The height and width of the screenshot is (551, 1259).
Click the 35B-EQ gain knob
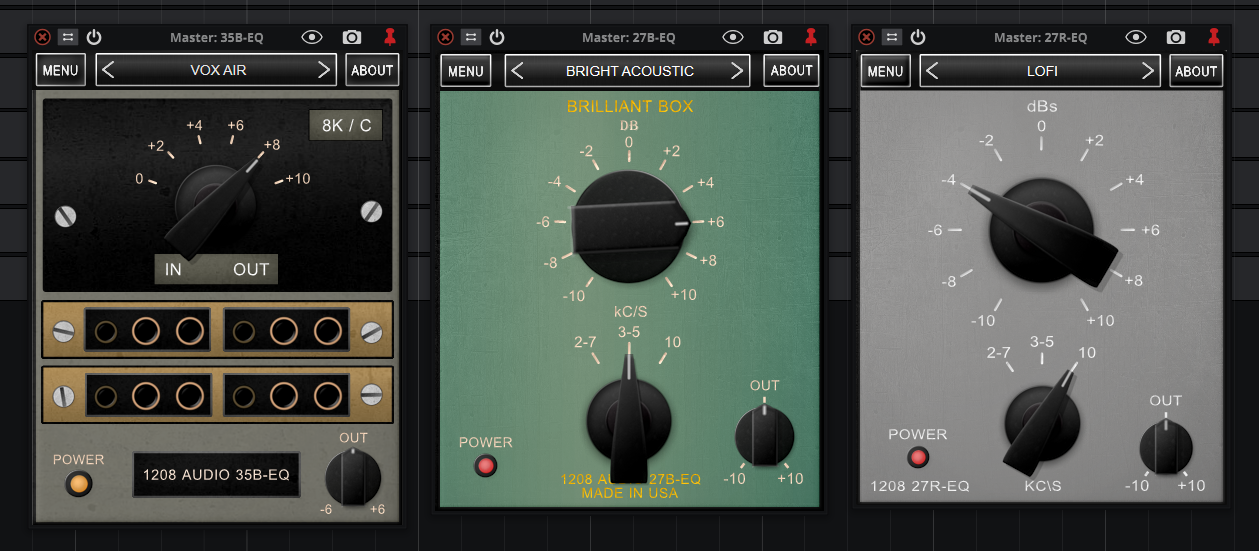(x=213, y=205)
